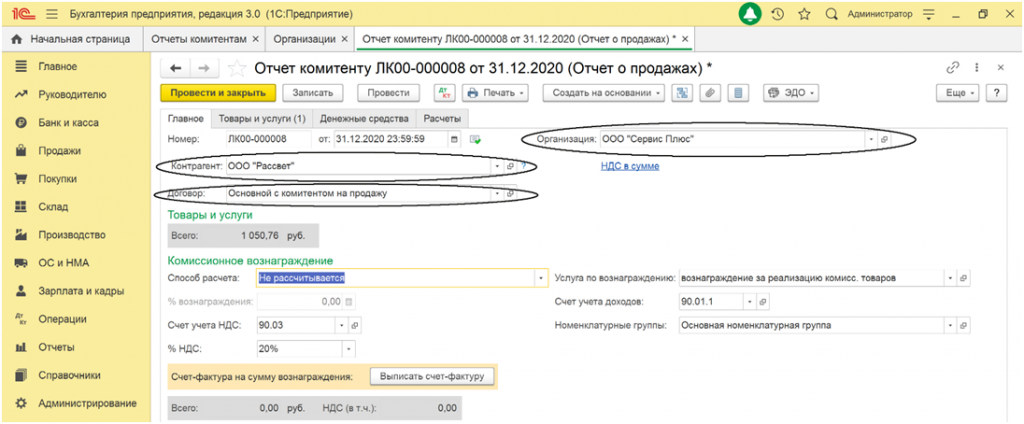The width and height of the screenshot is (1024, 424).
Task: Open the notifications bell icon
Action: (750, 14)
